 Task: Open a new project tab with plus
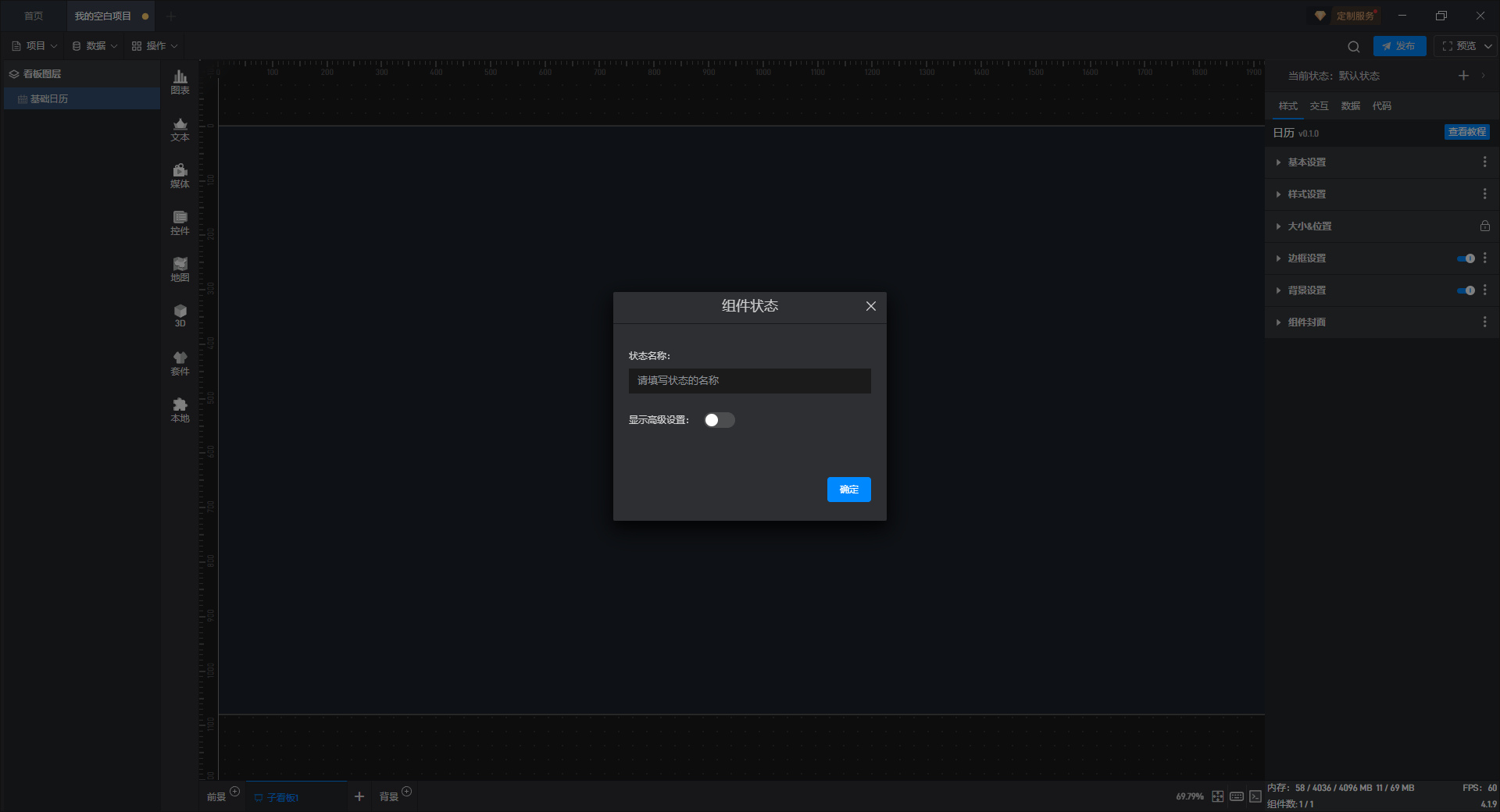point(171,16)
